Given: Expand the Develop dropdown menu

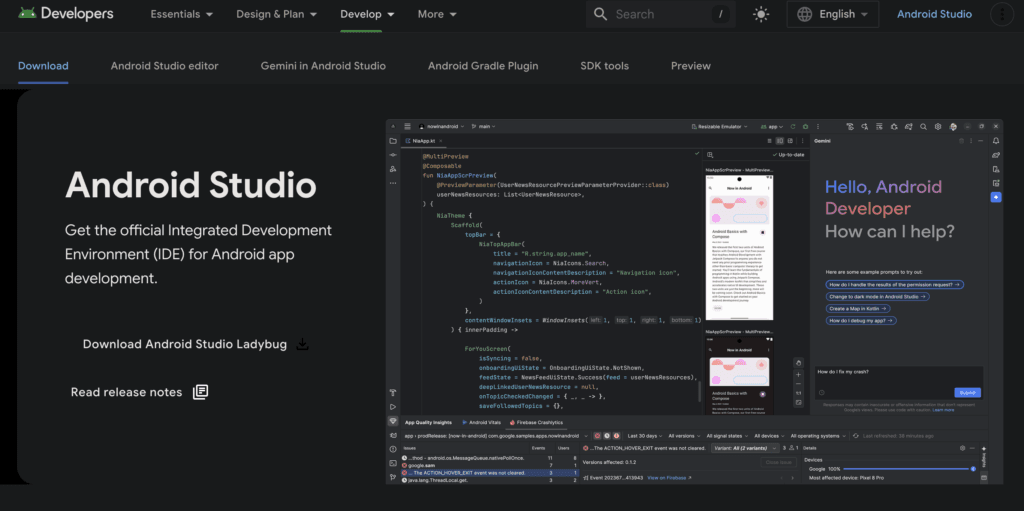Looking at the screenshot, I should point(368,14).
